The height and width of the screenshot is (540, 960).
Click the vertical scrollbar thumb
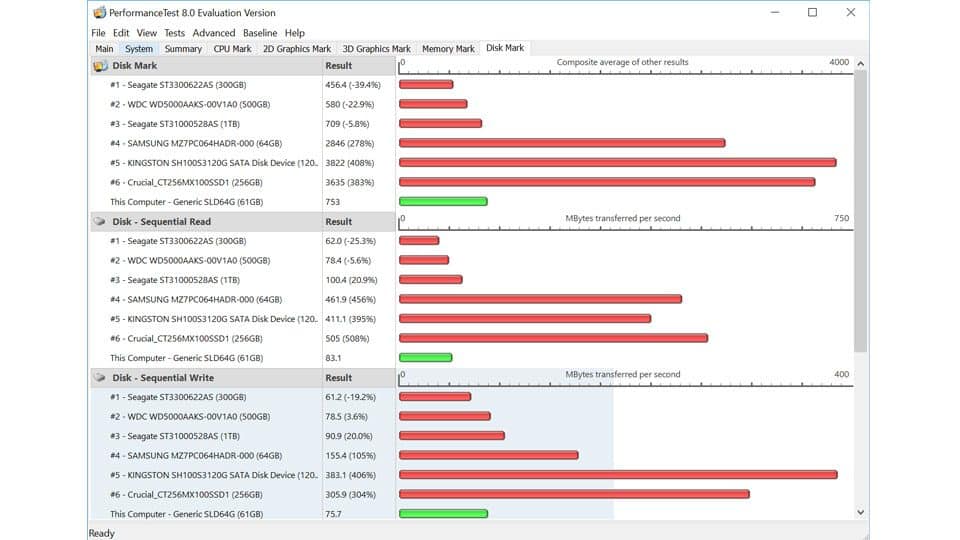coord(861,211)
